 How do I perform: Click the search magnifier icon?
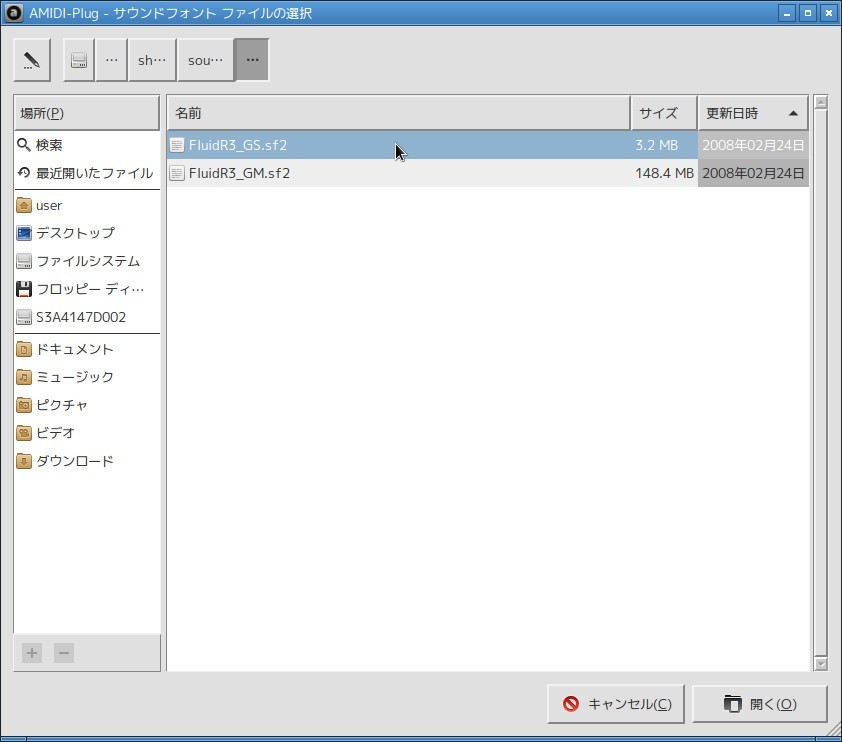(x=24, y=144)
